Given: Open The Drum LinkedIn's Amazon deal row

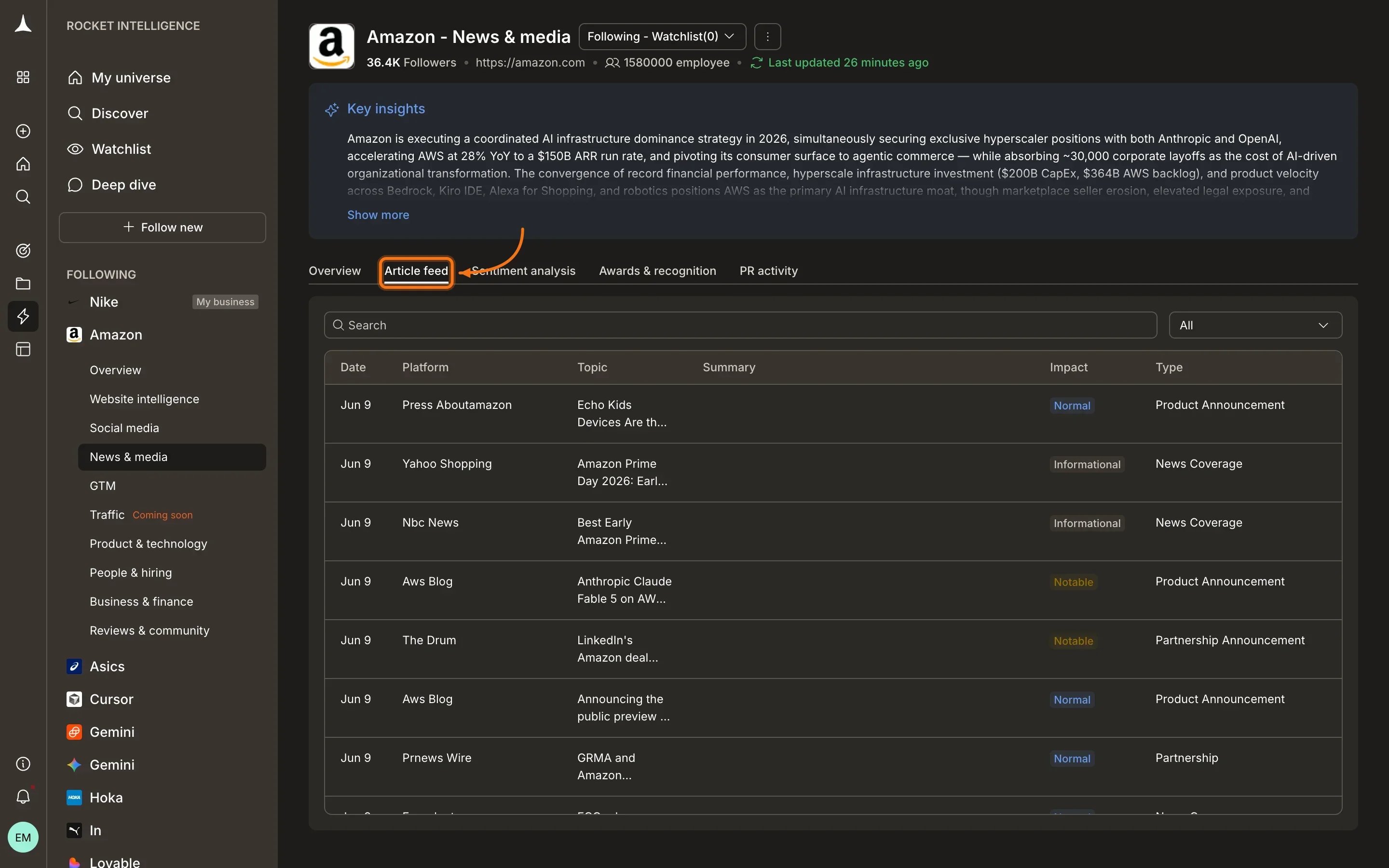Looking at the screenshot, I should tap(833, 649).
